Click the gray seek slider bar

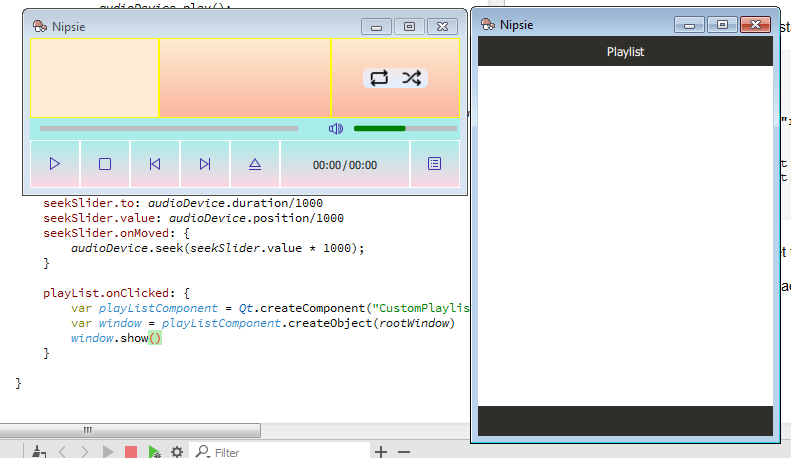(169, 129)
